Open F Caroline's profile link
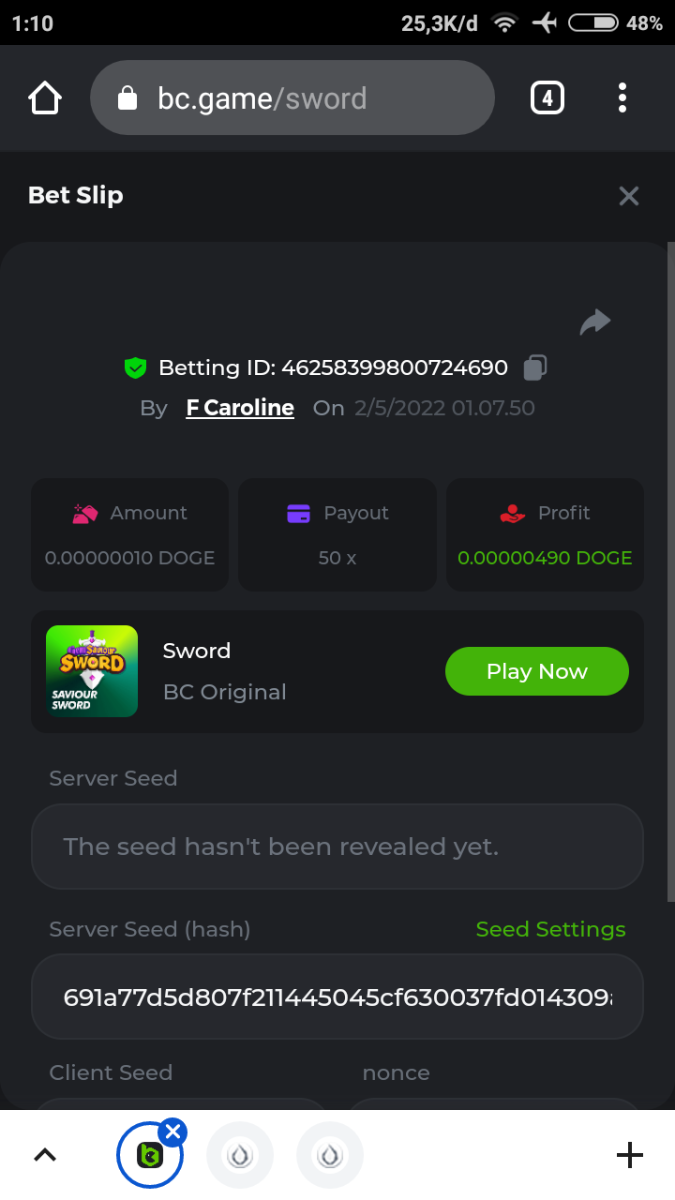Image resolution: width=675 pixels, height=1200 pixels. pos(240,408)
